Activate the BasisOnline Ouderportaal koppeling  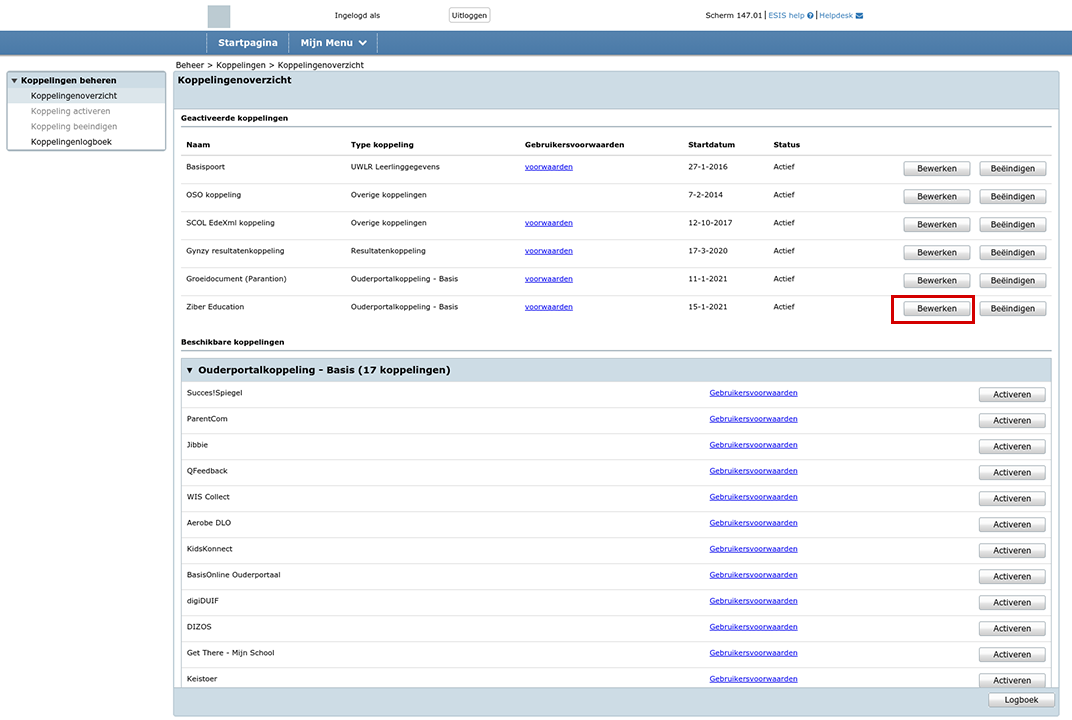click(x=1012, y=576)
